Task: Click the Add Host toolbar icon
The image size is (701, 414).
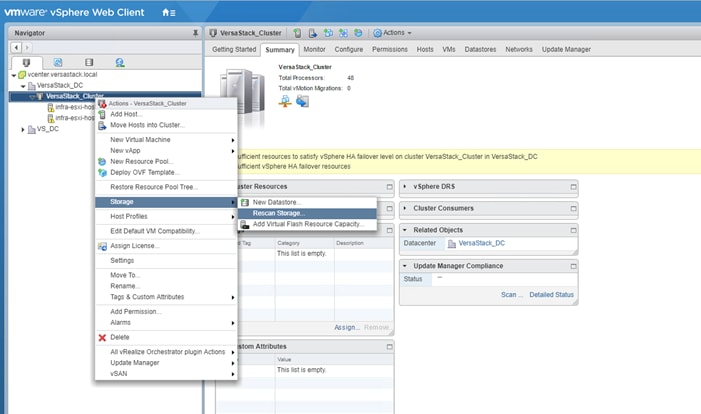Action: click(x=297, y=33)
